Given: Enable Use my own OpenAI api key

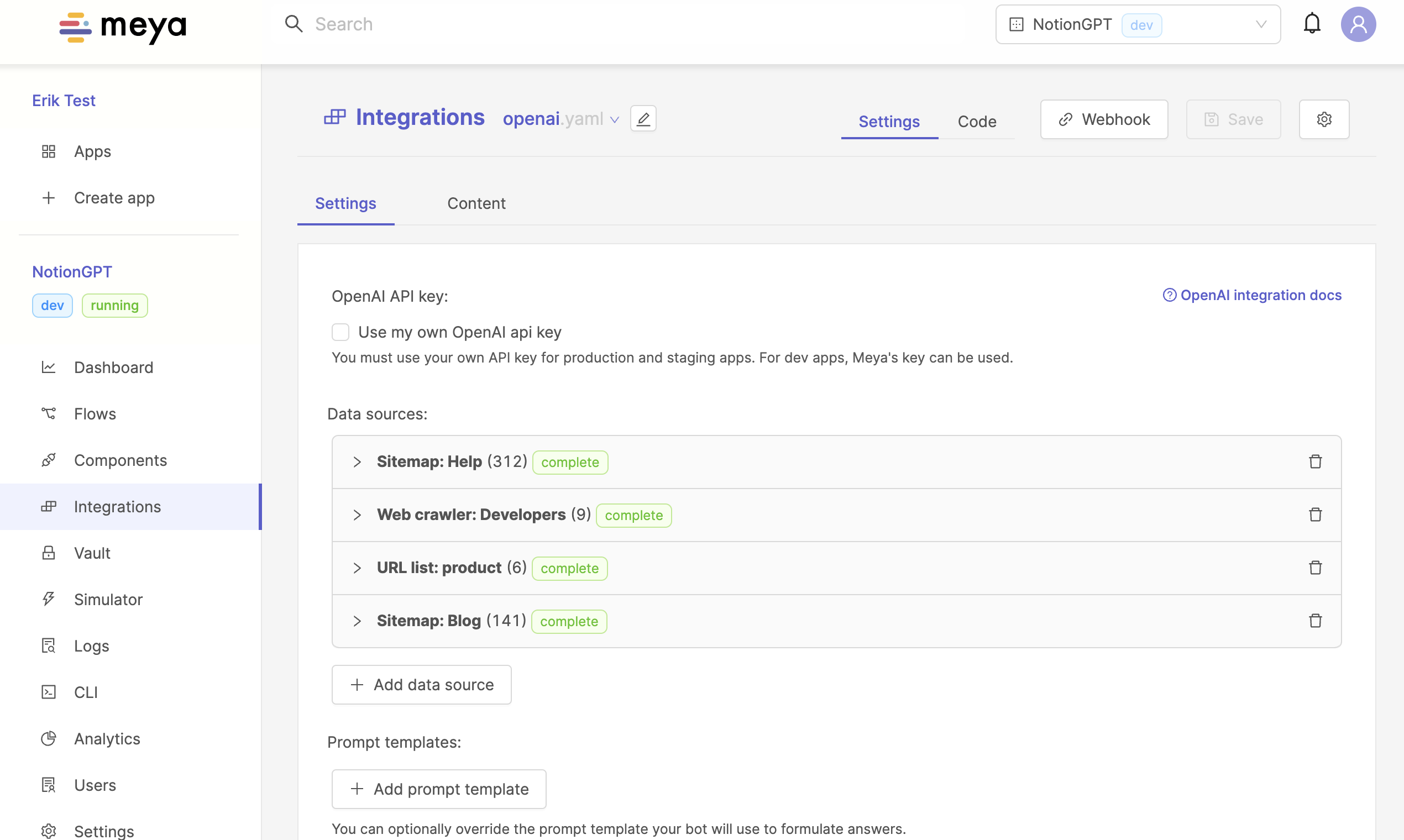Looking at the screenshot, I should point(340,332).
